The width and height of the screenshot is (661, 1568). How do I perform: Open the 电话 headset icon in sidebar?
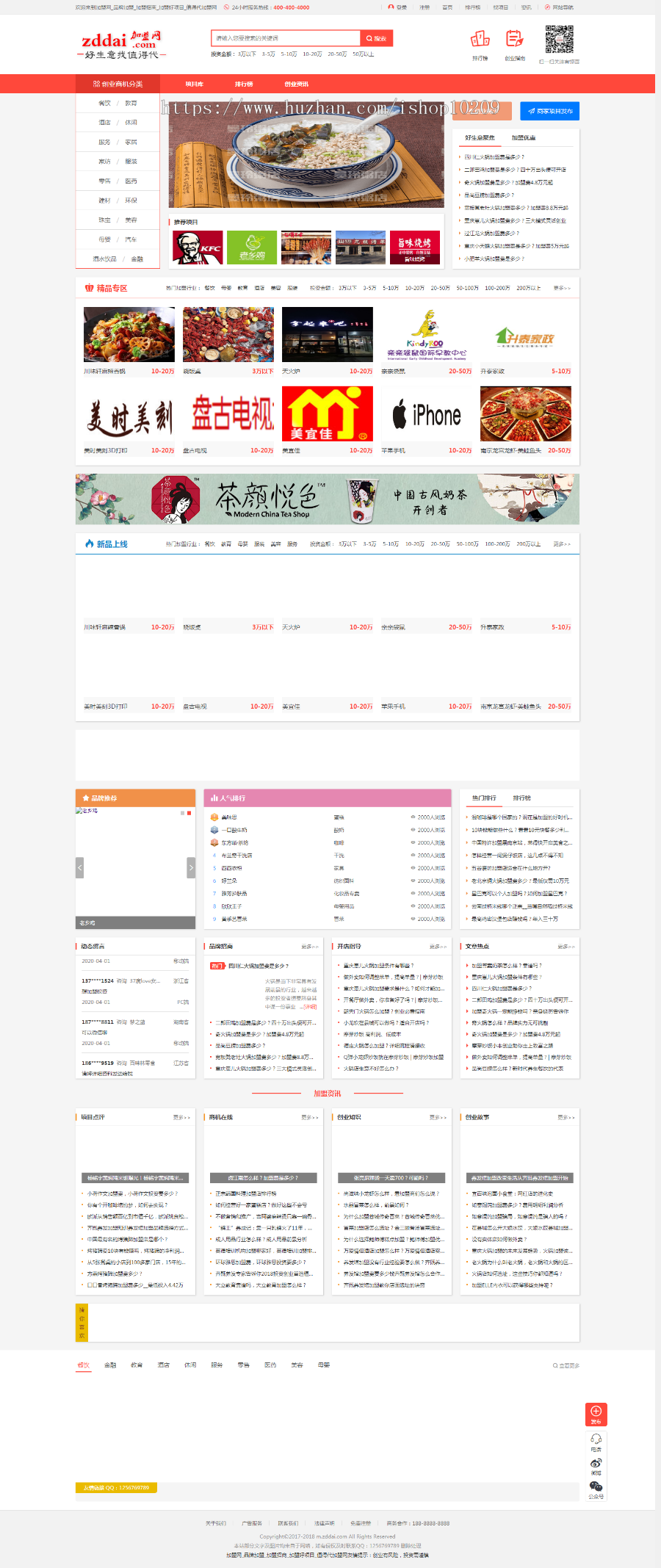596,1439
